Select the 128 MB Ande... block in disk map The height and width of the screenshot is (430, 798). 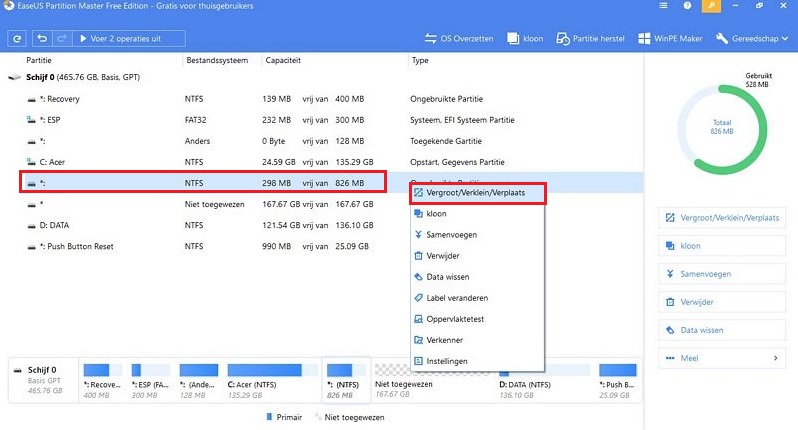click(x=198, y=381)
